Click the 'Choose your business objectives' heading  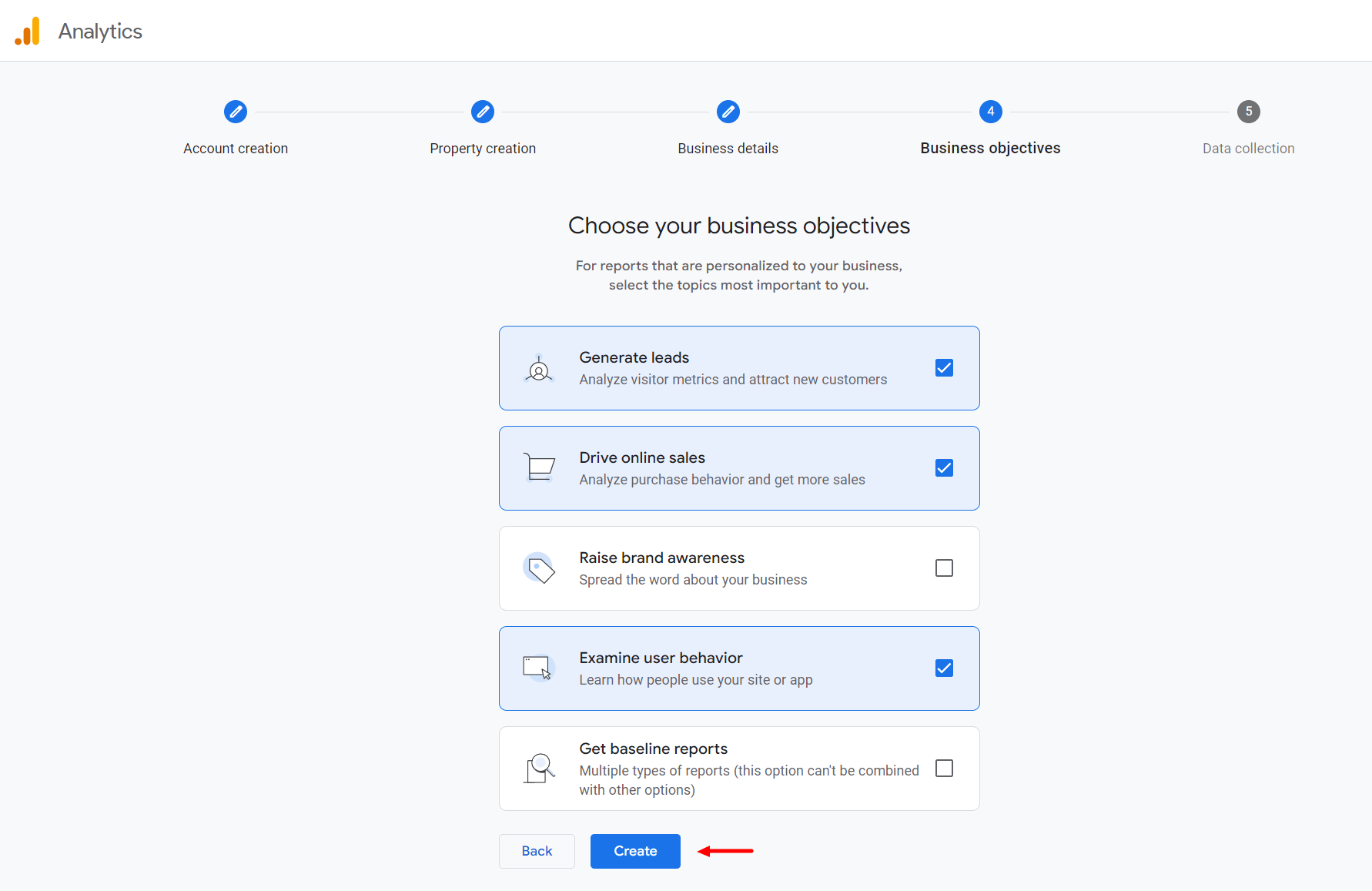click(739, 226)
